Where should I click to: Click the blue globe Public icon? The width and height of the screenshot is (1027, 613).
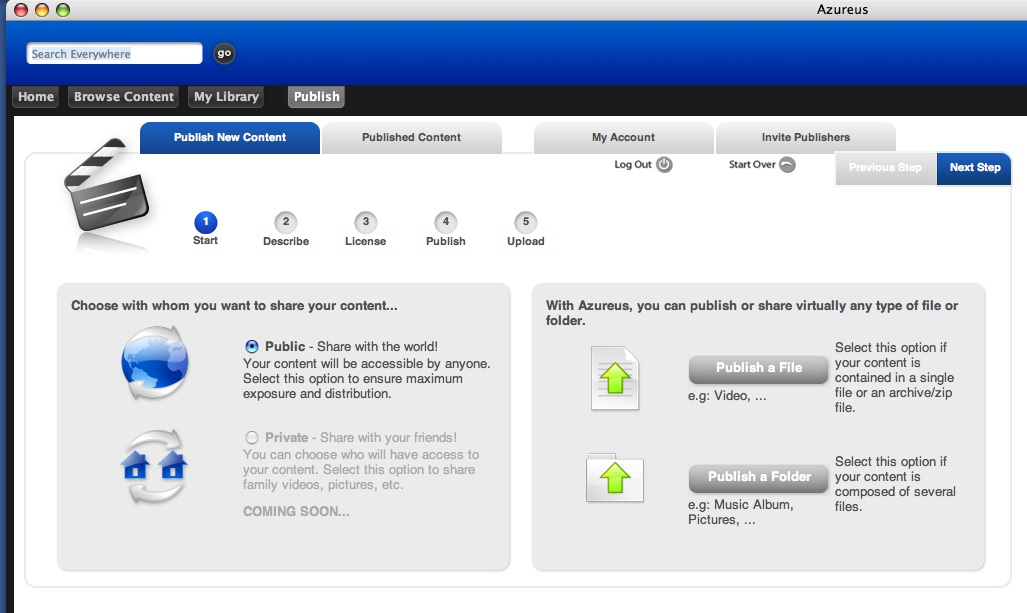(x=155, y=363)
